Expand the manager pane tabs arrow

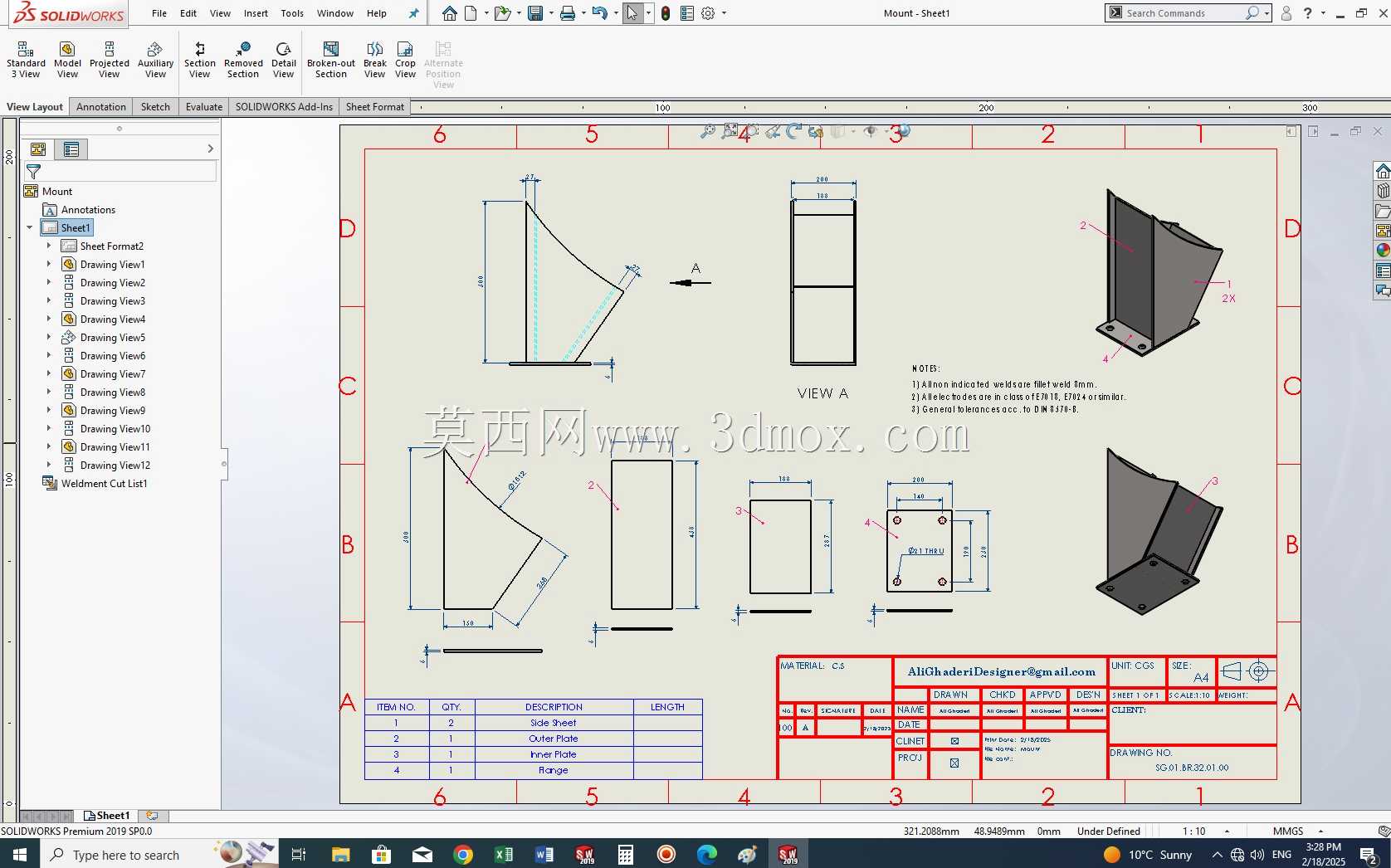[210, 149]
